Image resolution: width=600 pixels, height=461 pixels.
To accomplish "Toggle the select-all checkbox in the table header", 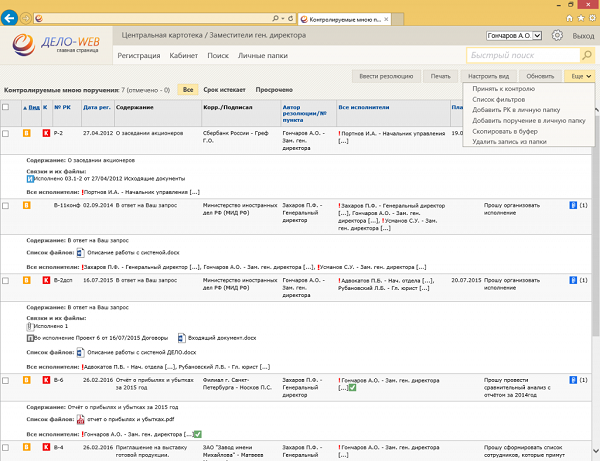I will [7, 106].
